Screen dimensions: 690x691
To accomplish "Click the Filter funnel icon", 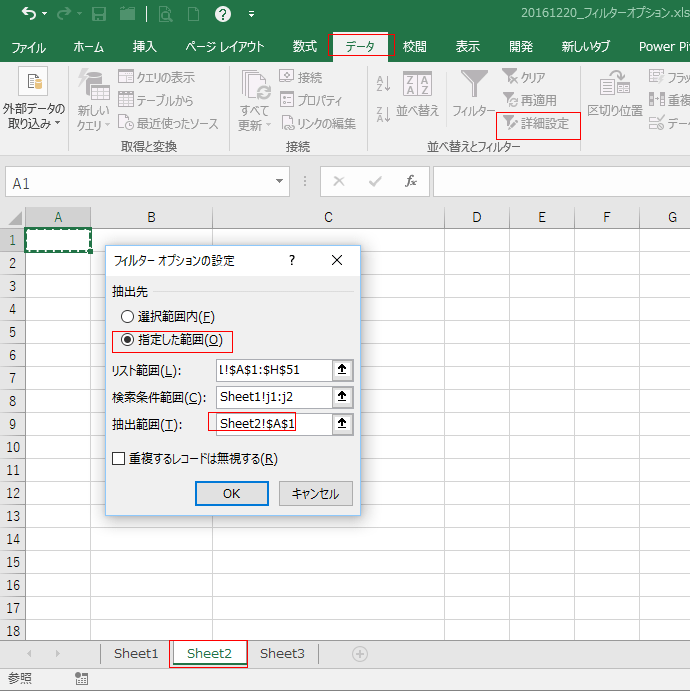I will pos(473,84).
